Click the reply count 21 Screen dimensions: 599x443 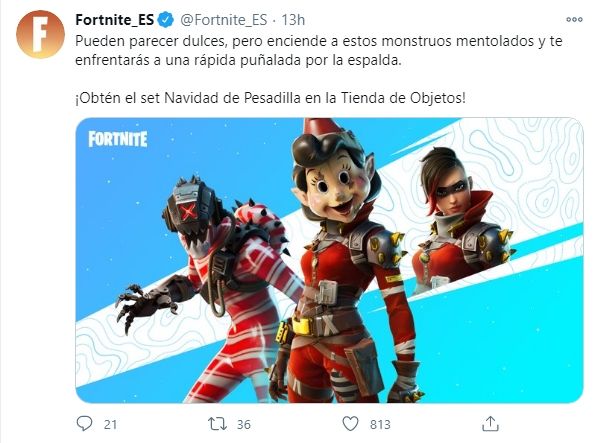[110, 424]
